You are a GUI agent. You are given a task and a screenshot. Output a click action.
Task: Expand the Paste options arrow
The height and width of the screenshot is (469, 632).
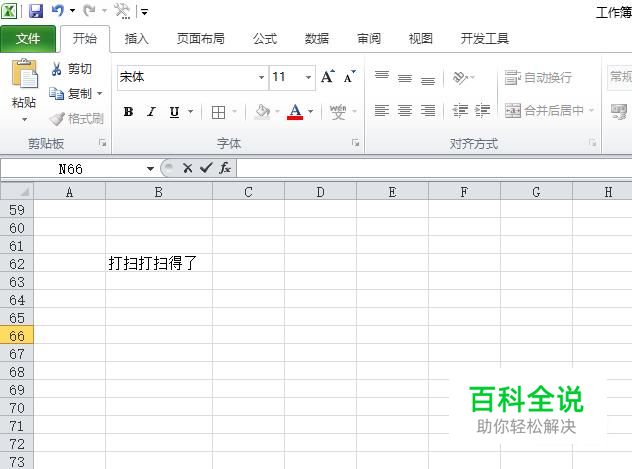click(x=24, y=120)
